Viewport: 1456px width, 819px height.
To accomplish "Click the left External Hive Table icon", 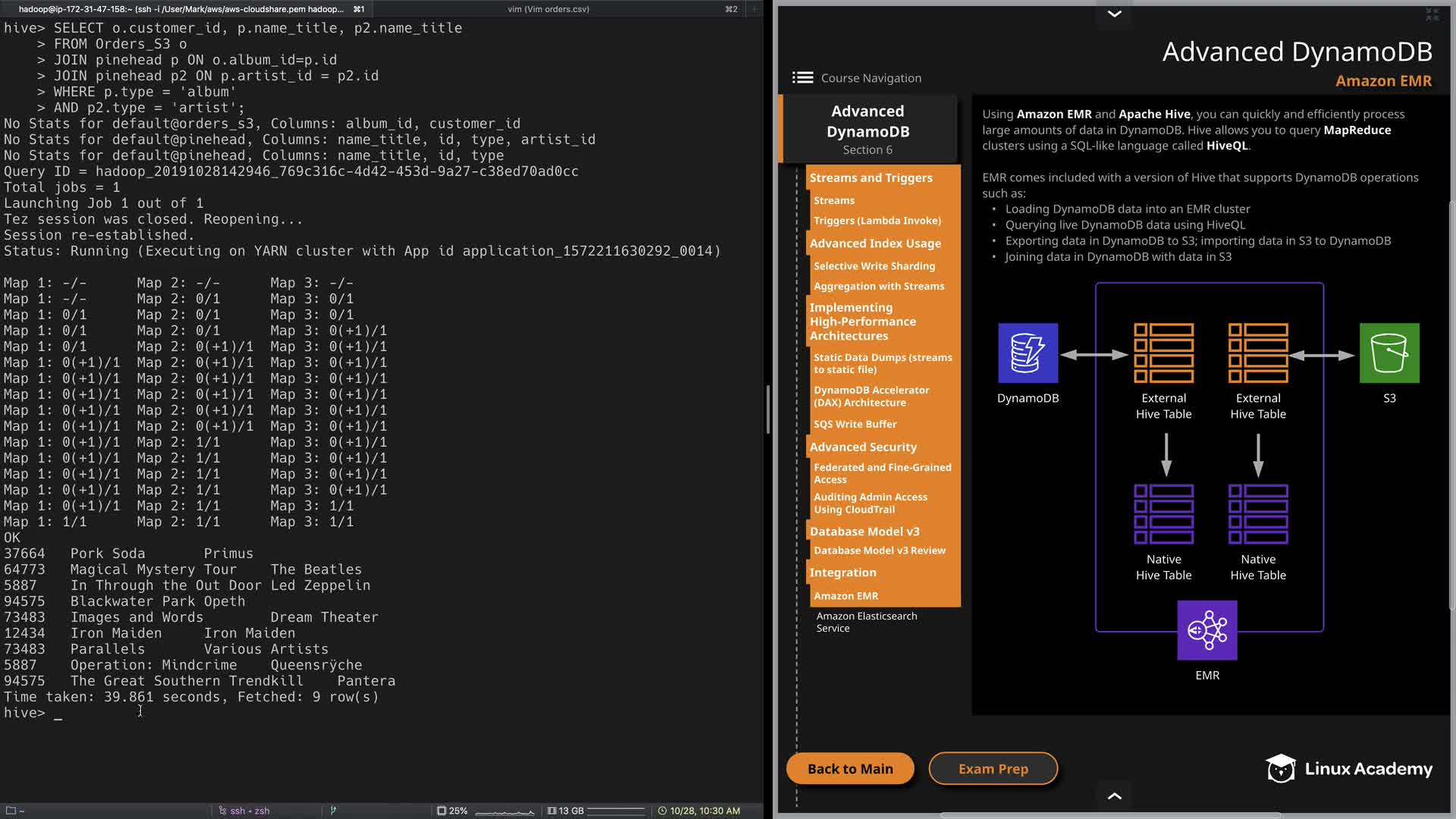I will [1163, 353].
